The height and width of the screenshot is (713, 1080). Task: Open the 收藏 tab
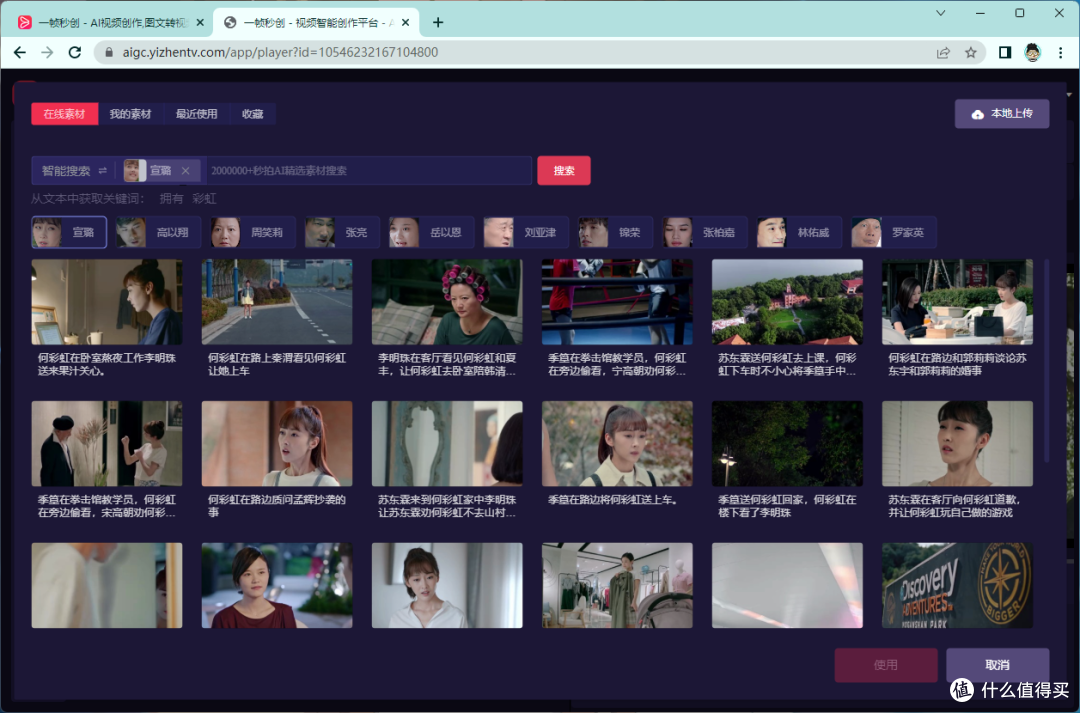click(252, 114)
